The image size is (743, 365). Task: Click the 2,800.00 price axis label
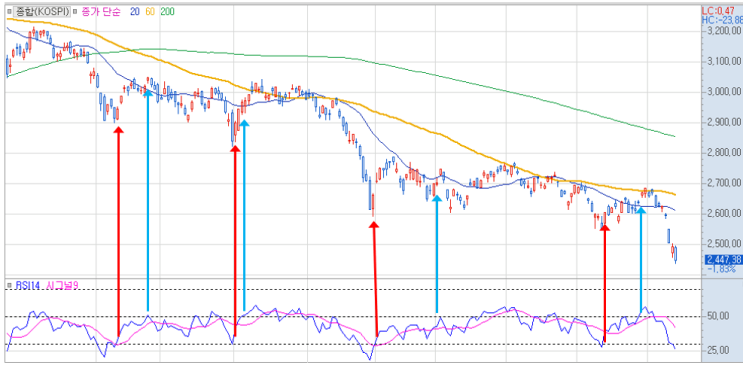(x=725, y=153)
